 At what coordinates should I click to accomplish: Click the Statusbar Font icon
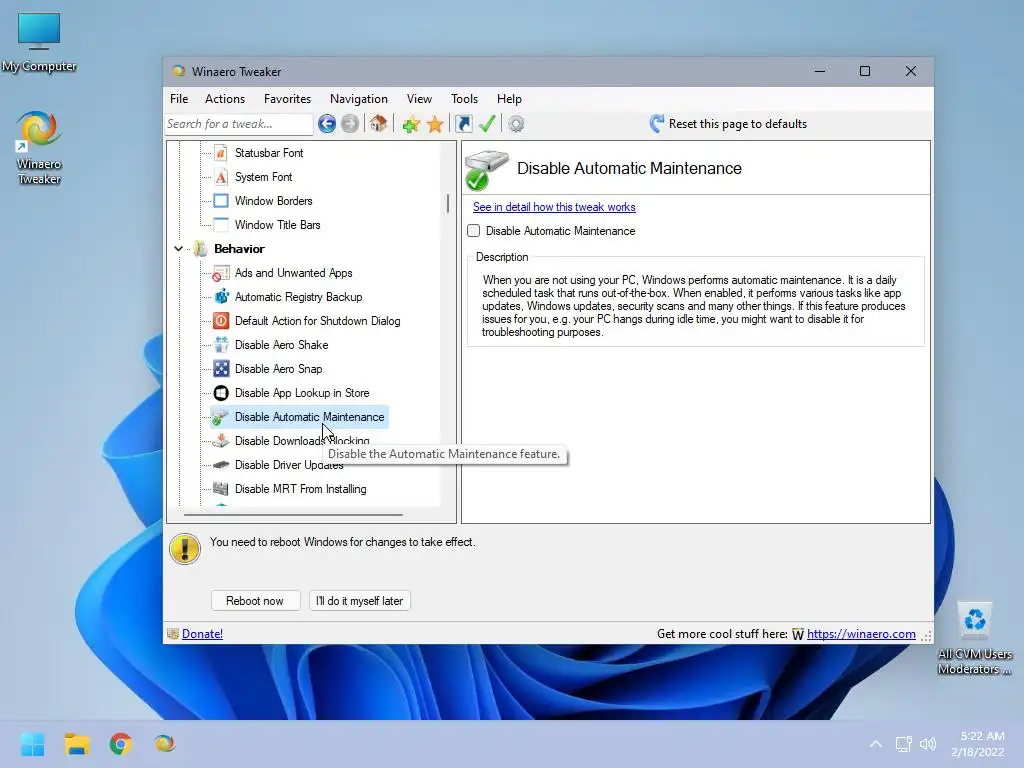pos(221,153)
